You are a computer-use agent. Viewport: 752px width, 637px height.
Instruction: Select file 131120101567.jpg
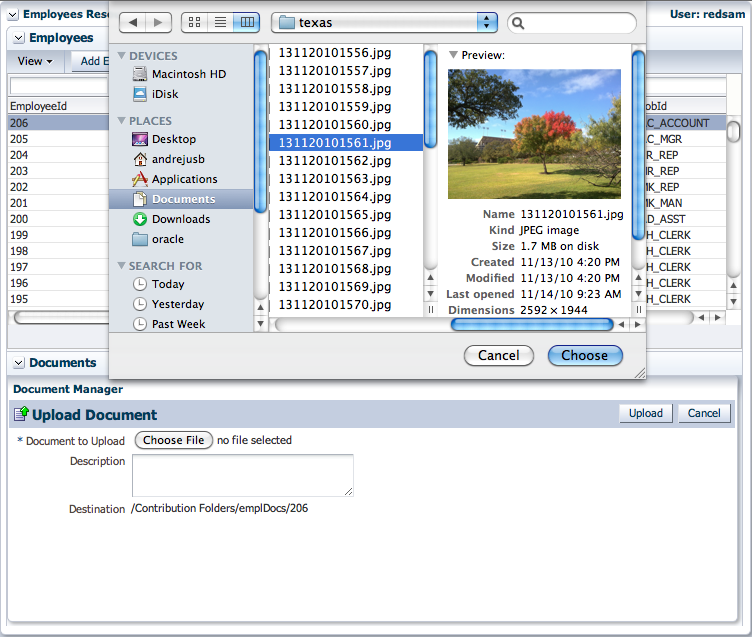(x=346, y=250)
